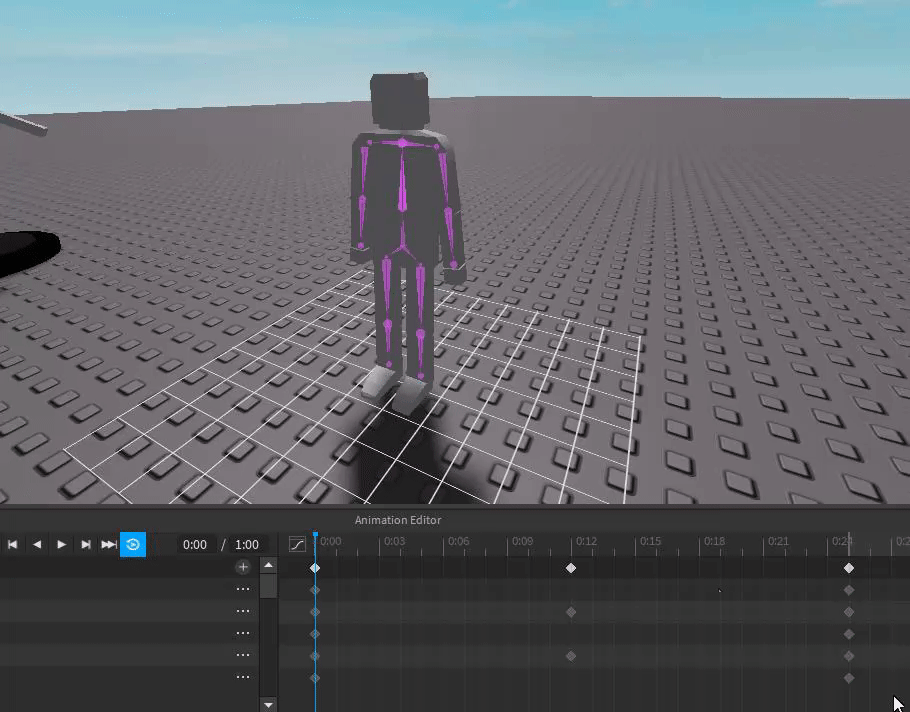910x712 pixels.
Task: Select the bright summary keyframe at 0:00
Action: point(315,568)
